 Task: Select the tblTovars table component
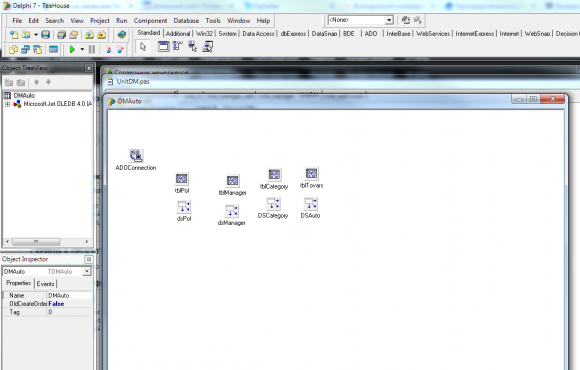click(311, 173)
